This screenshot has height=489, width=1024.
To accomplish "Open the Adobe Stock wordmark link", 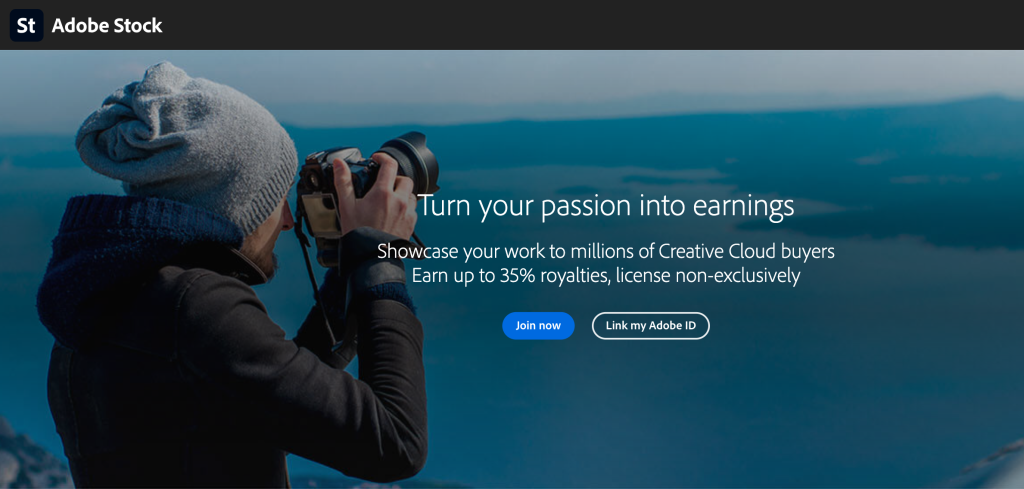I will coord(107,26).
